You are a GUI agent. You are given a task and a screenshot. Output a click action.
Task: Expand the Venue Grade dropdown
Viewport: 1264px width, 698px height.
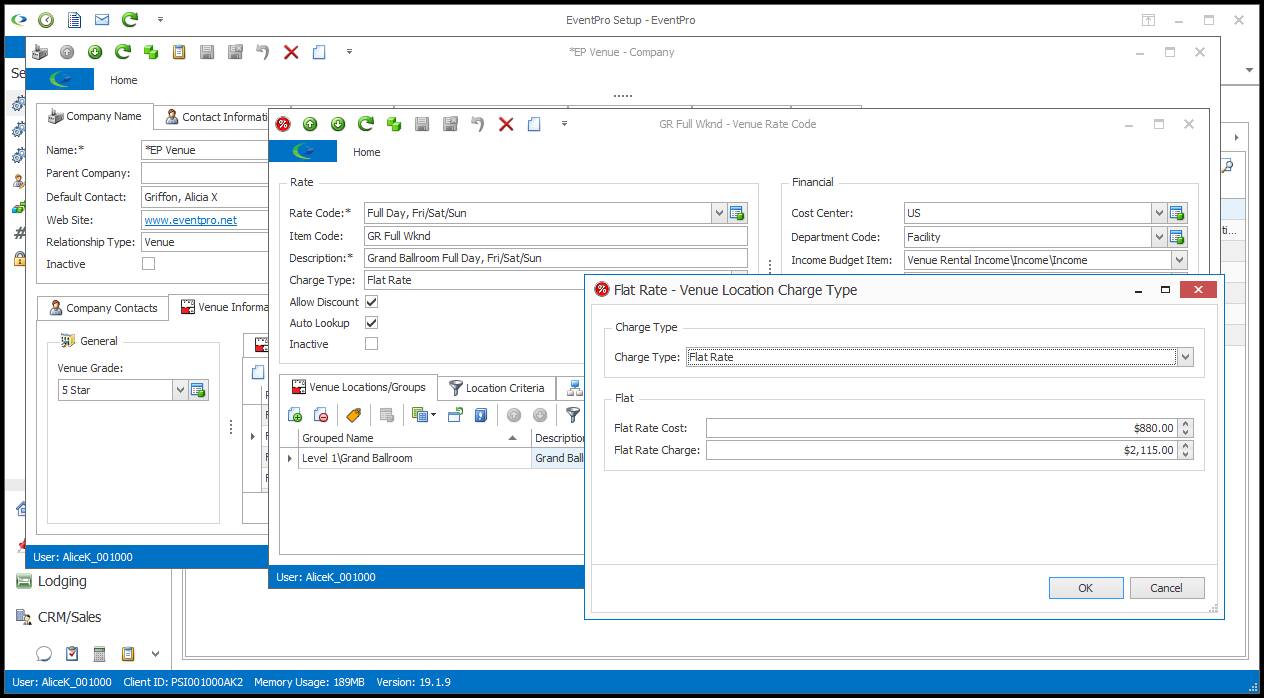pos(181,390)
